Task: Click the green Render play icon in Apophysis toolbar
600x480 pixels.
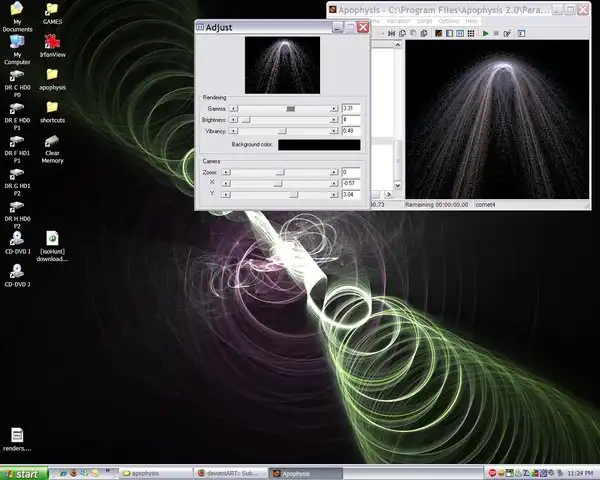Action: coord(485,33)
